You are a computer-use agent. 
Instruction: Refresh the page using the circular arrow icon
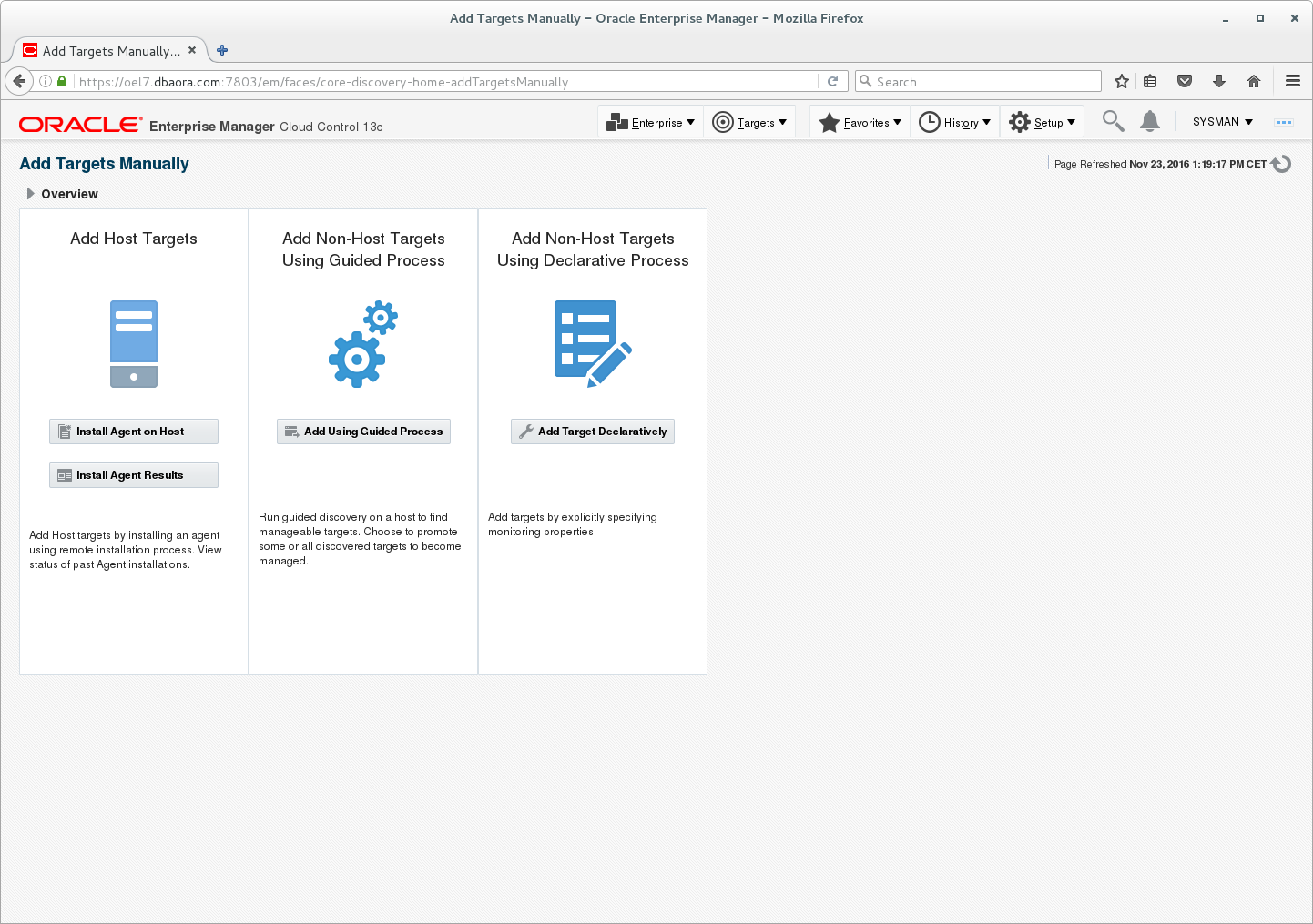tap(1281, 164)
